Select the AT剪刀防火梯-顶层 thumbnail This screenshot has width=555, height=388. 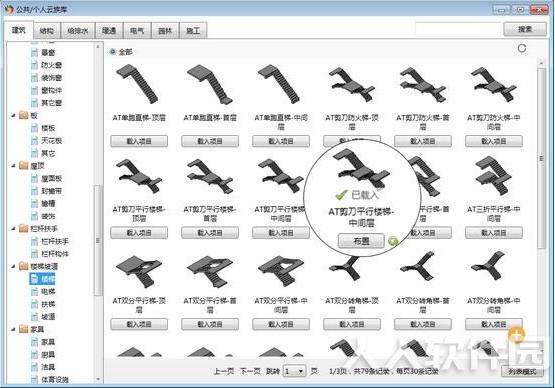(351, 84)
